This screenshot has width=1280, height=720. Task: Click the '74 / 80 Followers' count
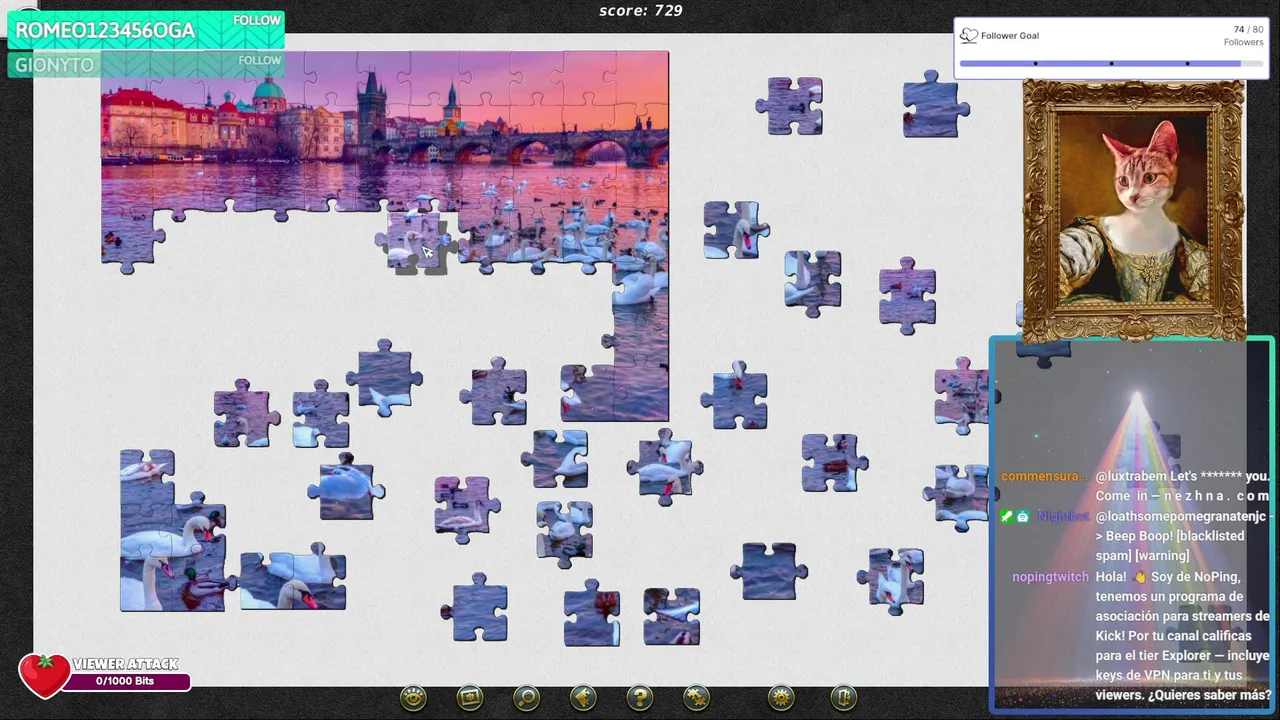tap(1243, 36)
